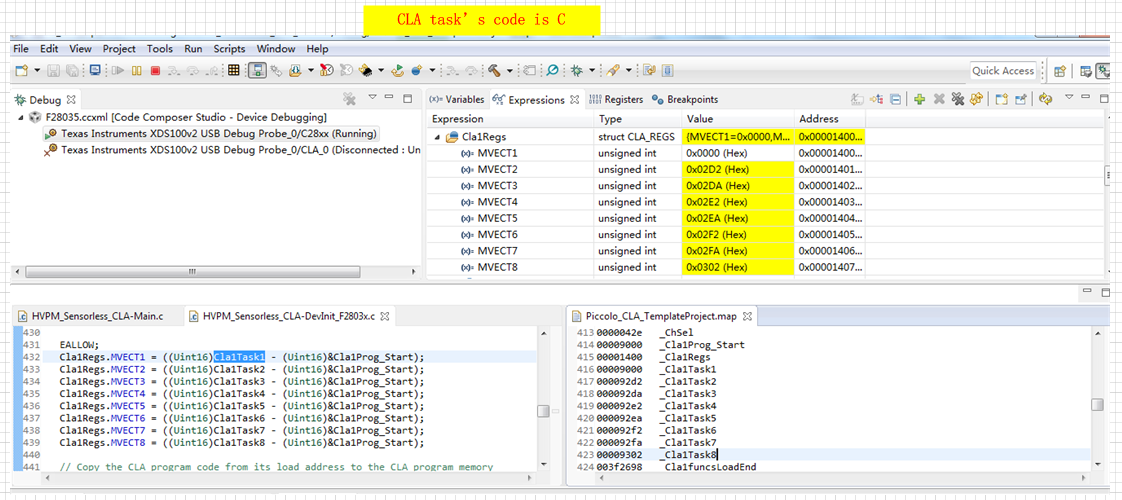Viewport: 1122px width, 500px height.
Task: Click the map file vertical scrollbar thumb
Action: tap(1096, 405)
